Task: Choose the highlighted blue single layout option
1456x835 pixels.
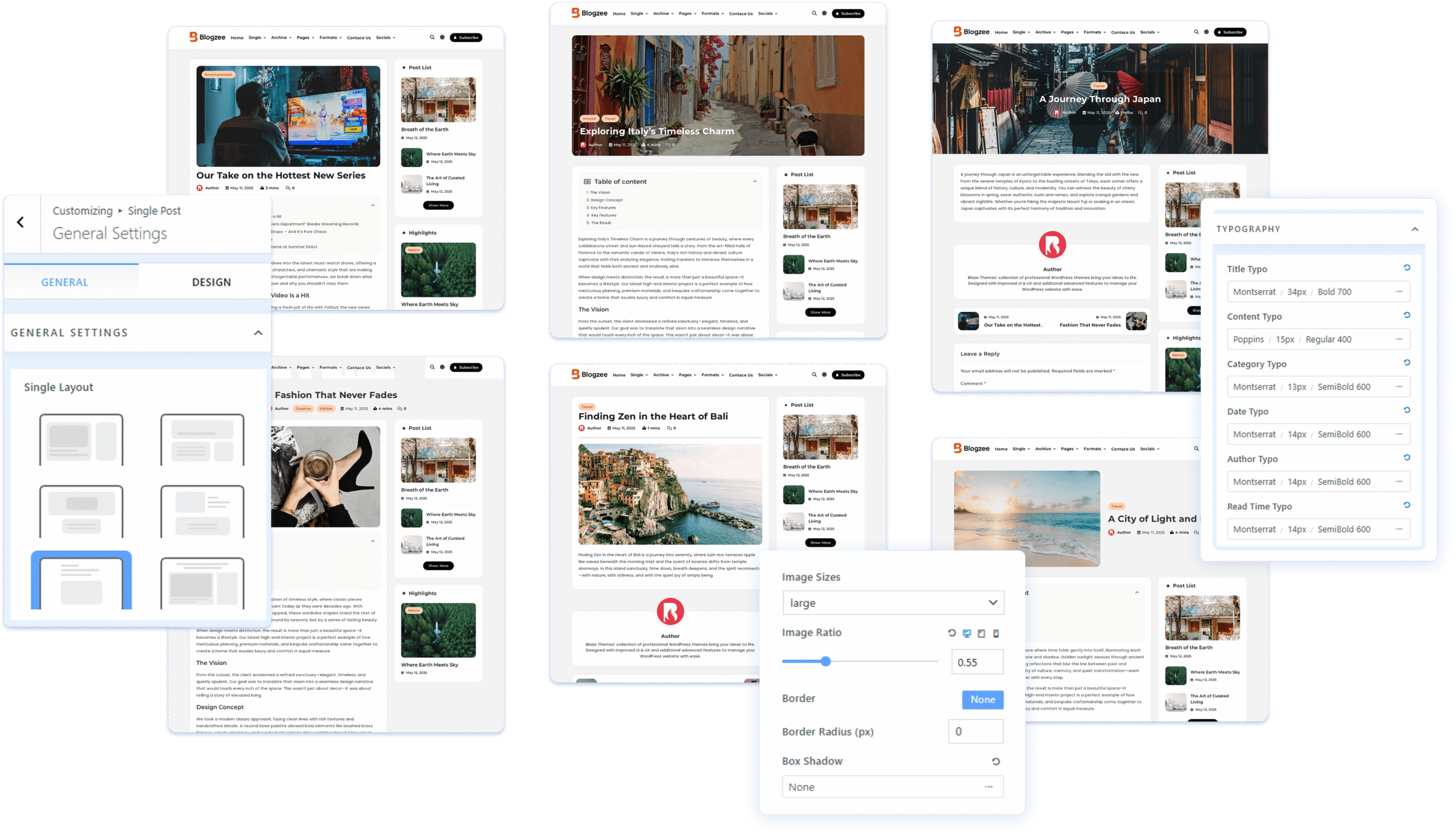Action: click(81, 581)
